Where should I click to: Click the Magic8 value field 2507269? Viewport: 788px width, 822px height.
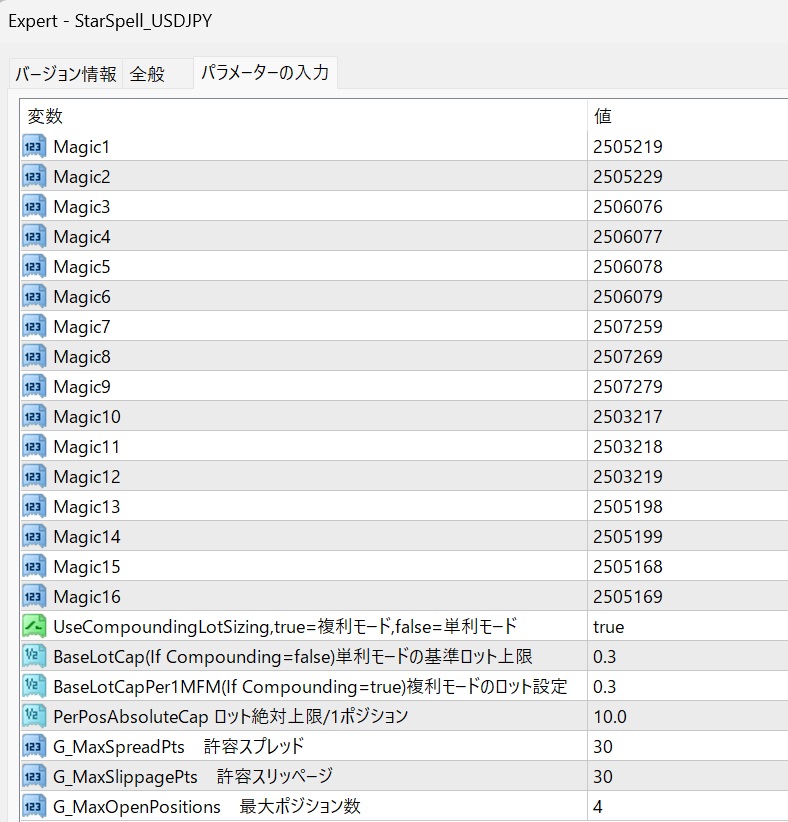(687, 356)
